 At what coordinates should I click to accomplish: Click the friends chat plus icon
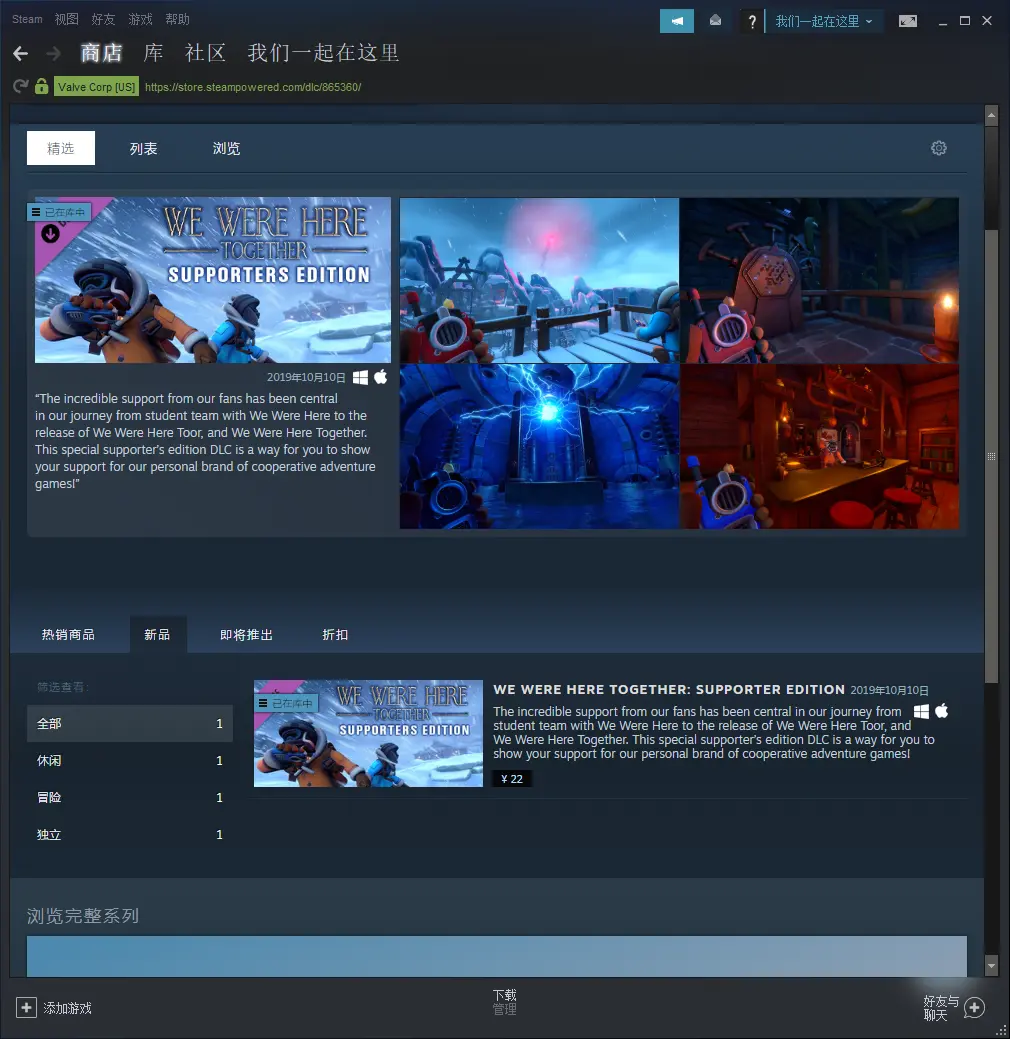click(974, 1008)
